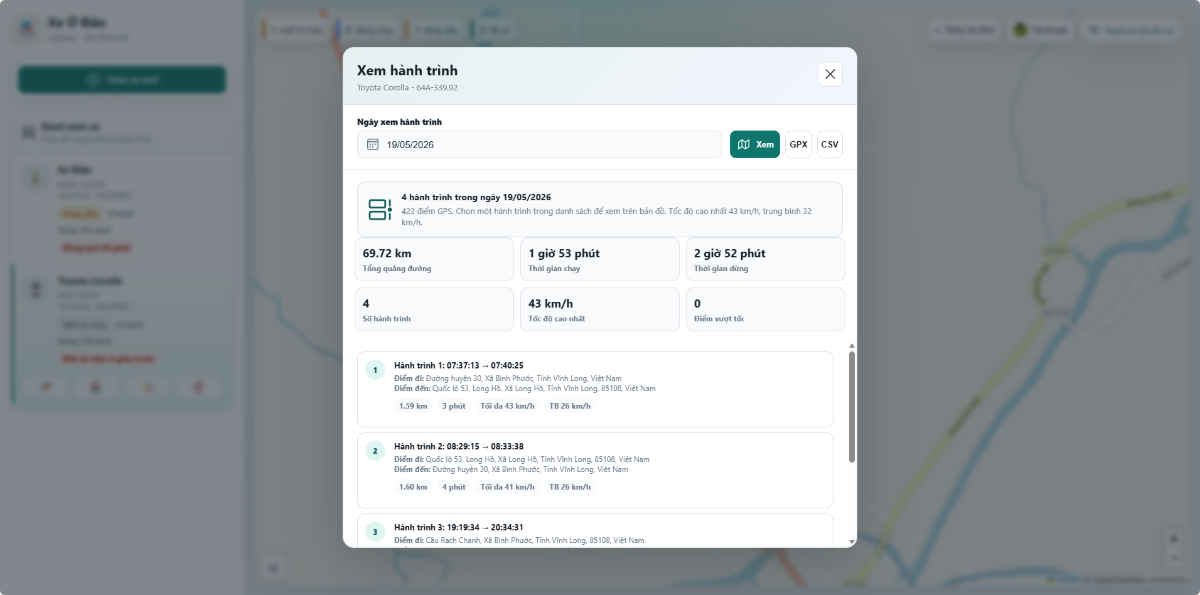This screenshot has width=1200, height=595.
Task: Click the number 2 badge of journey two
Action: [x=375, y=451]
